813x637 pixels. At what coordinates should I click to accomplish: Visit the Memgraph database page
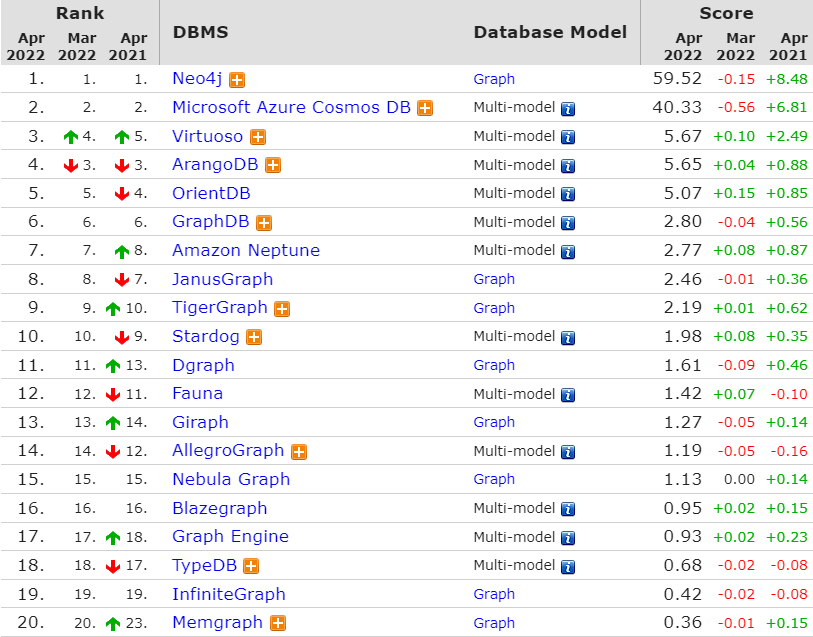[x=217, y=622]
